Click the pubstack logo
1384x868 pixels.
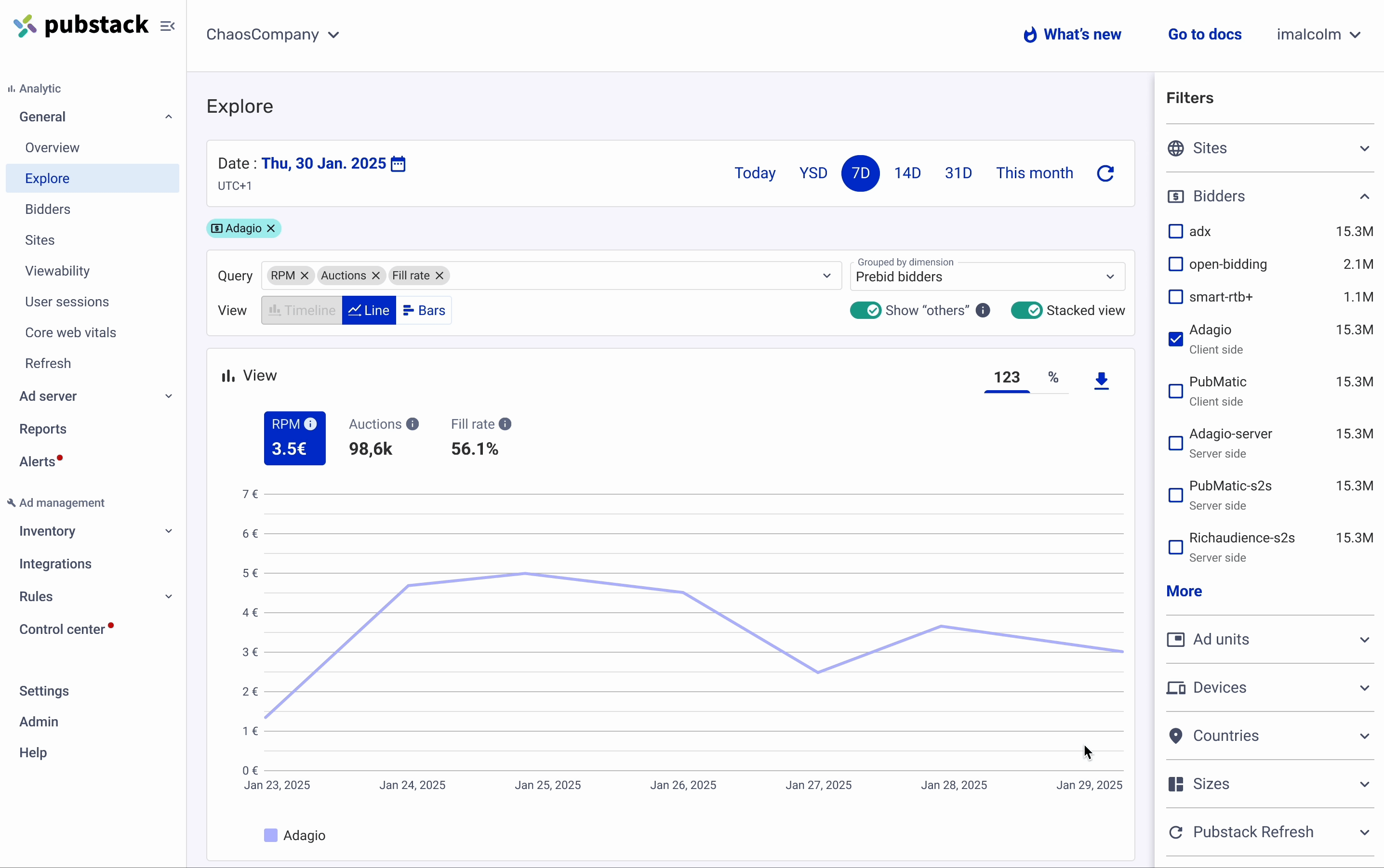[81, 26]
